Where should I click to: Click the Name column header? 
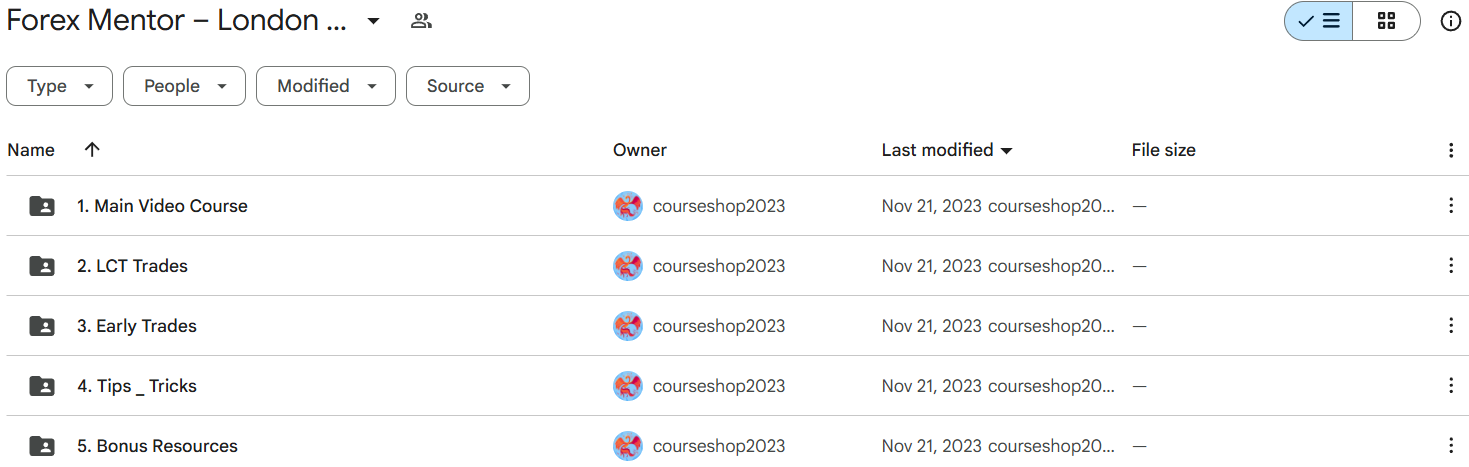coord(31,150)
